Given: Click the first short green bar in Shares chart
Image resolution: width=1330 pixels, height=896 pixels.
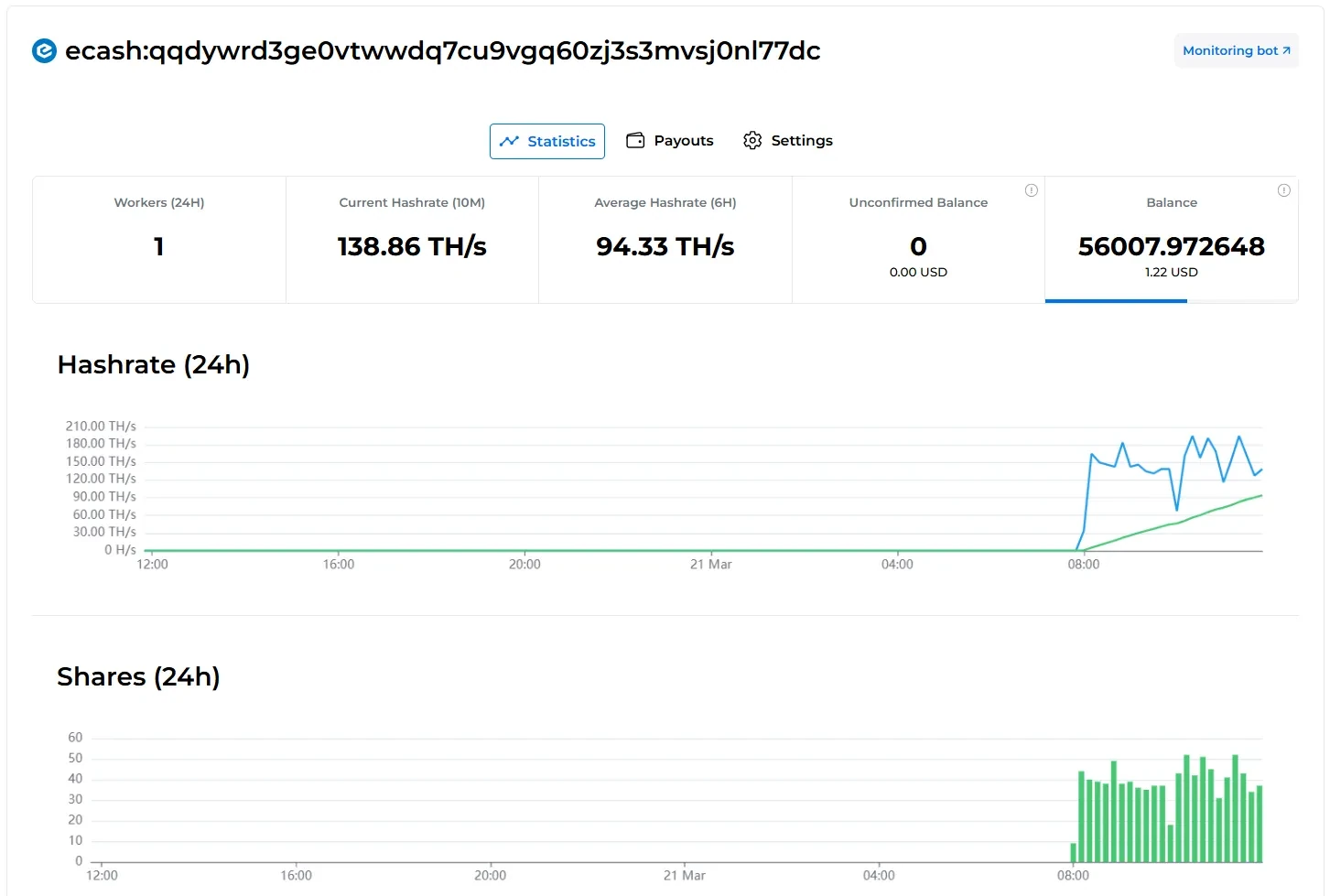Looking at the screenshot, I should pos(1074,852).
